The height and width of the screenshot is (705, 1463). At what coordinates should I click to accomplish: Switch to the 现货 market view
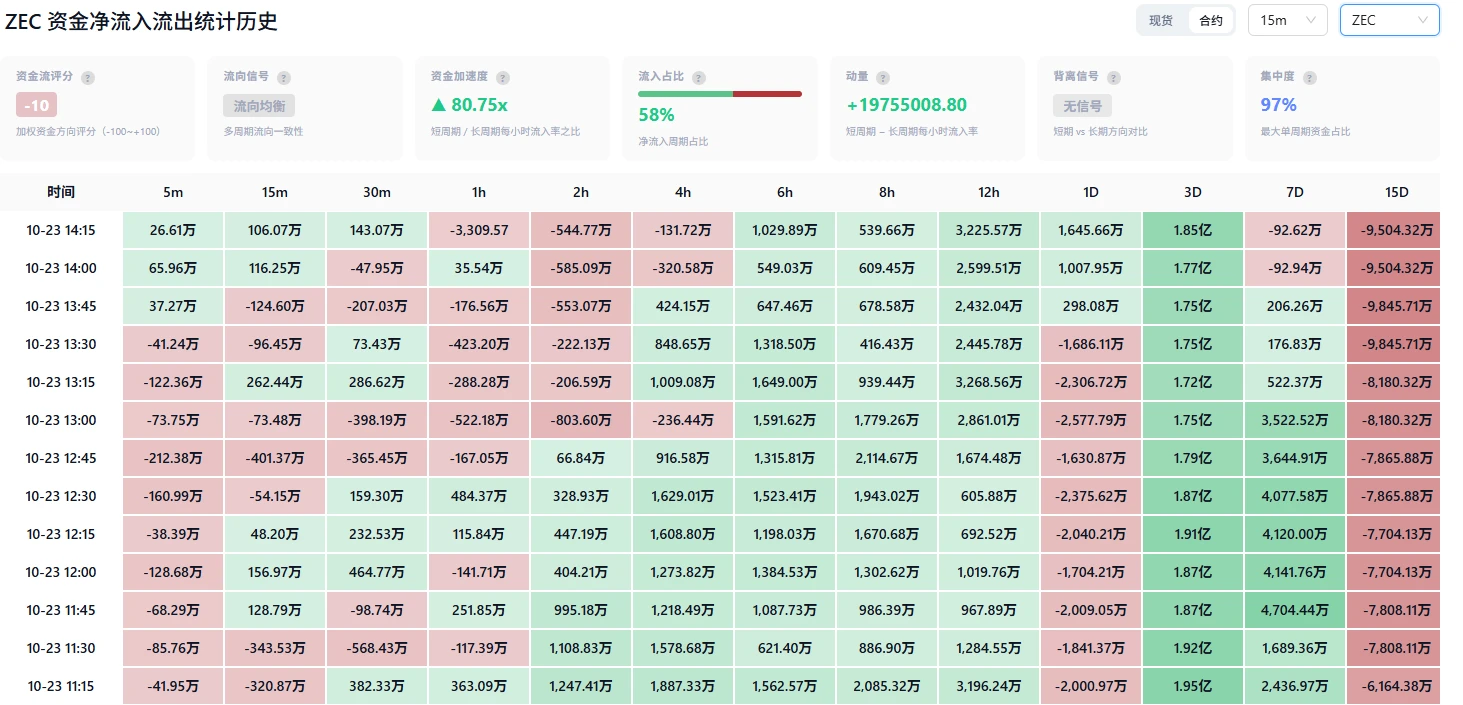1161,20
